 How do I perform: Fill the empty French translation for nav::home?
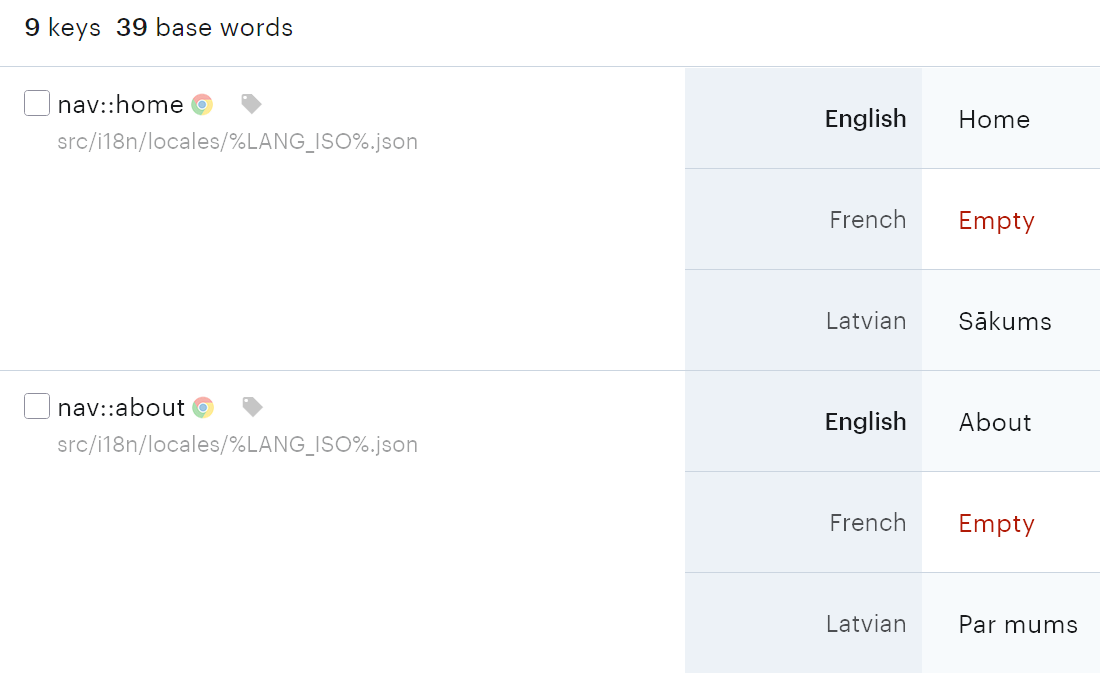tap(996, 221)
